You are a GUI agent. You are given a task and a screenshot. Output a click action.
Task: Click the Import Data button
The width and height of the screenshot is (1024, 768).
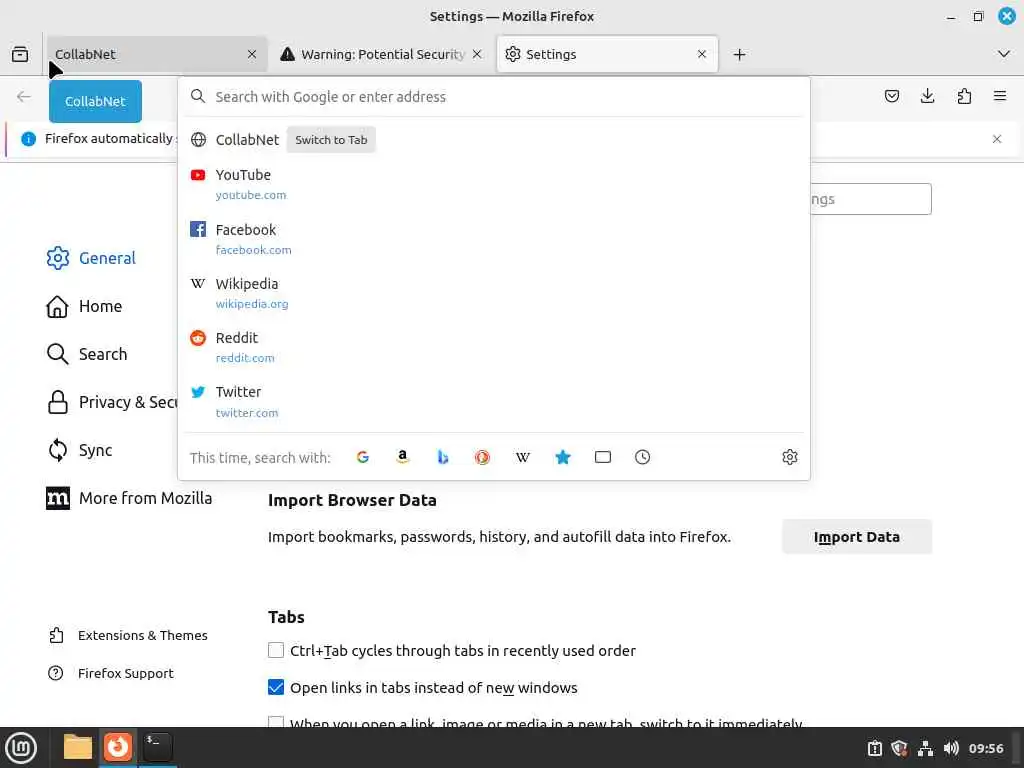click(857, 537)
